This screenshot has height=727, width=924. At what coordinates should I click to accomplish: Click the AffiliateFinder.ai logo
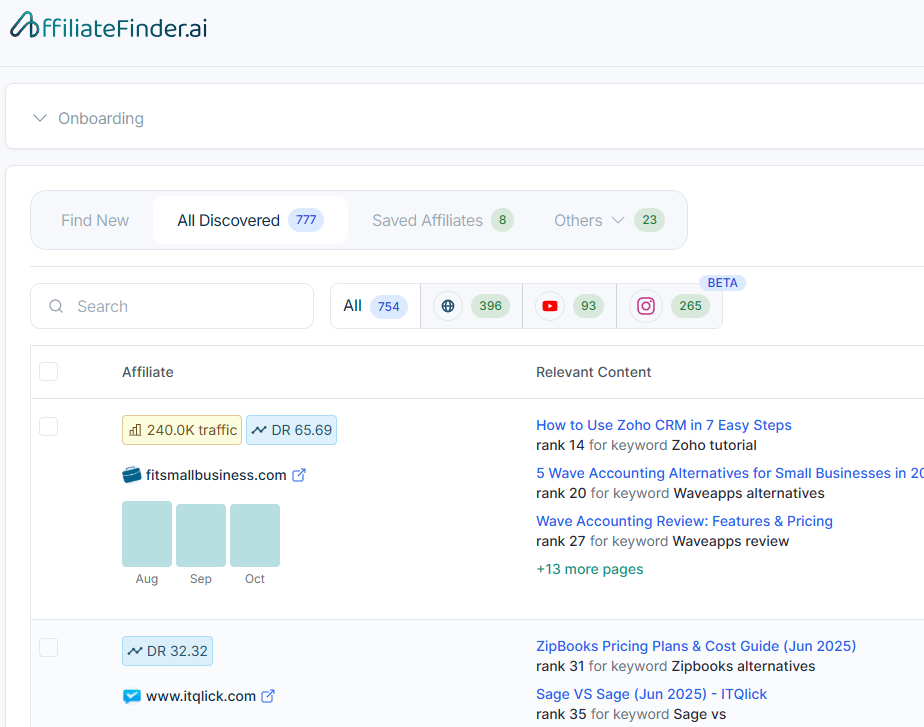pyautogui.click(x=109, y=26)
